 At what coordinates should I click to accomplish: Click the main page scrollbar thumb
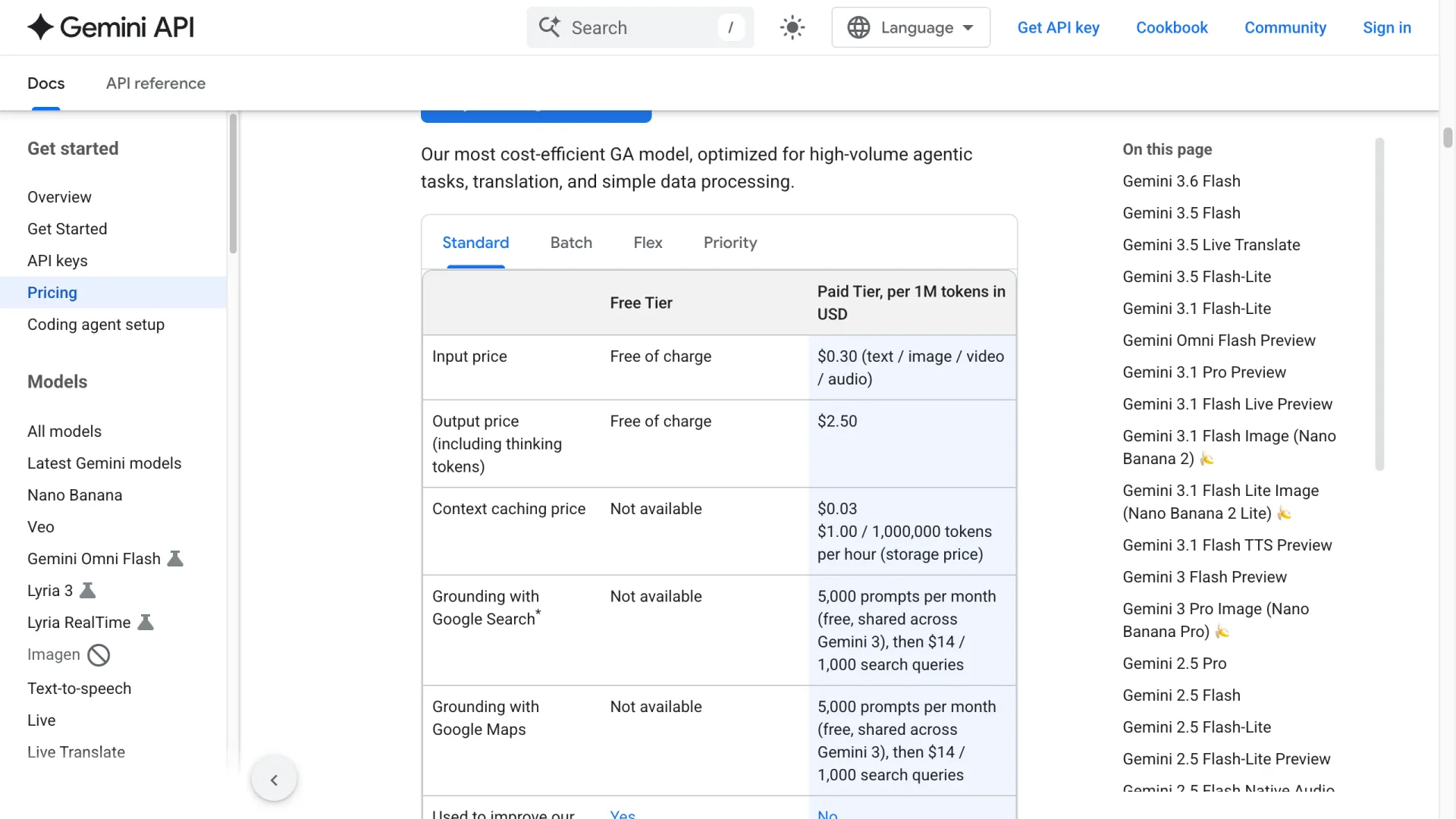(x=1448, y=137)
